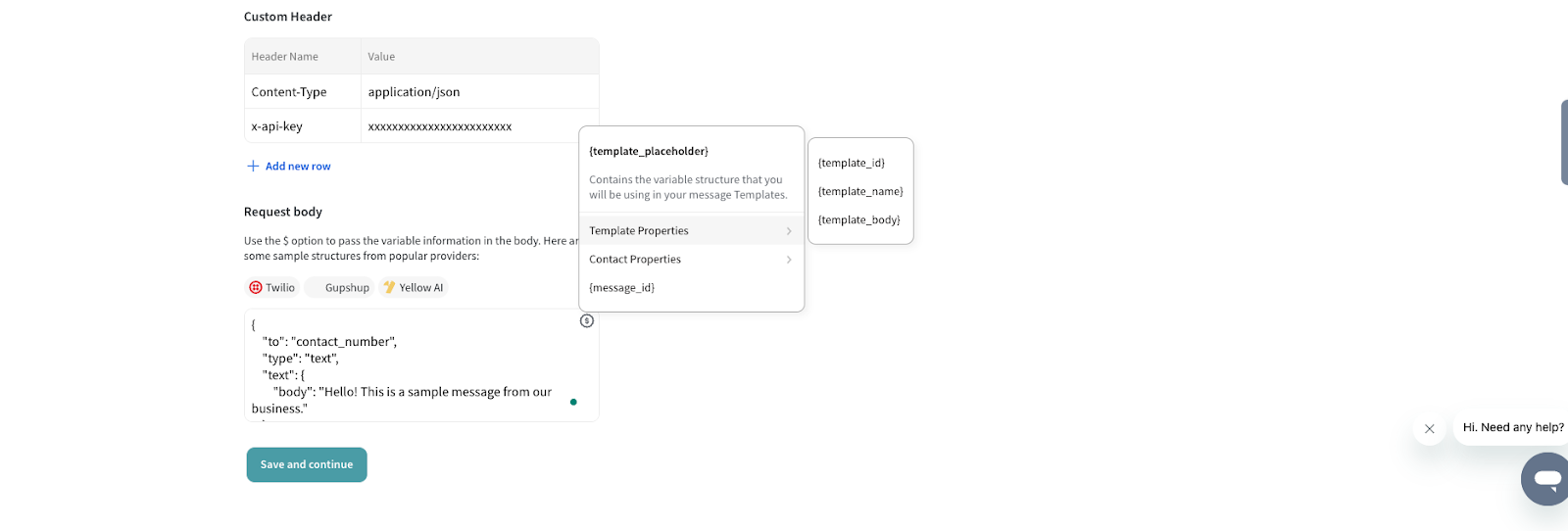
Task: Dismiss the 'Need any help?' chat prompt
Action: coord(1430,429)
